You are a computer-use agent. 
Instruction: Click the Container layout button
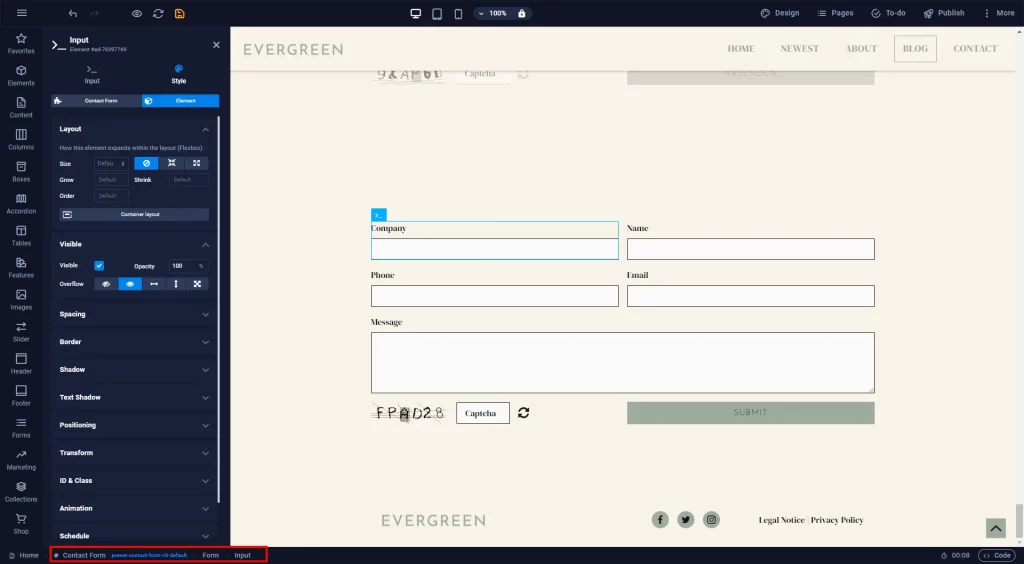(x=135, y=214)
